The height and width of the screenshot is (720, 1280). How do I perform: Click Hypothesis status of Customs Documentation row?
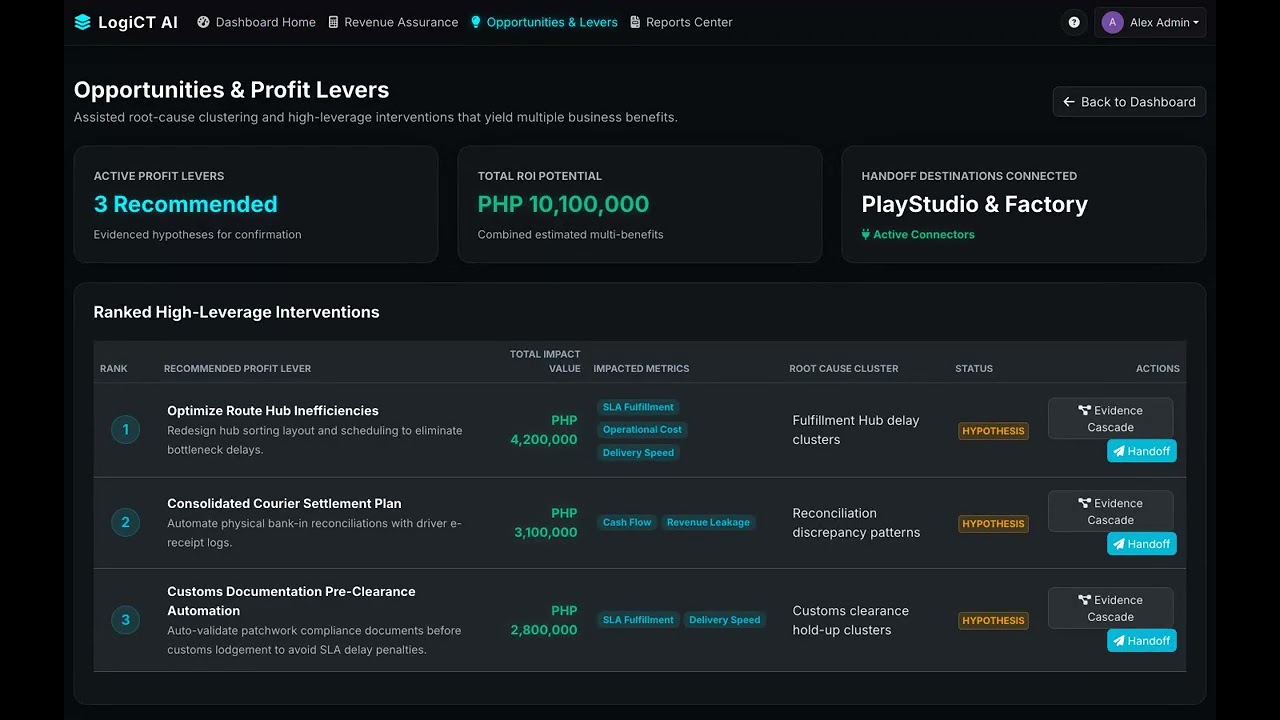(993, 621)
